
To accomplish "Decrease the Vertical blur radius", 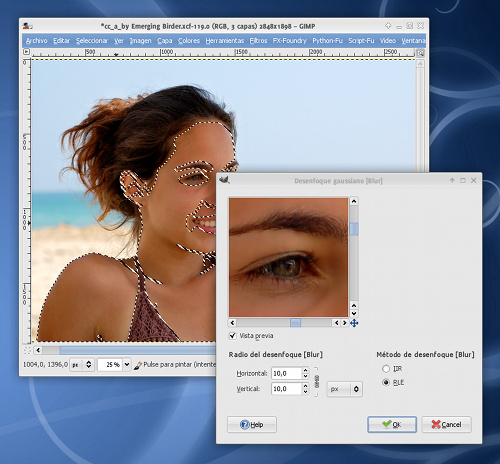I will point(305,392).
